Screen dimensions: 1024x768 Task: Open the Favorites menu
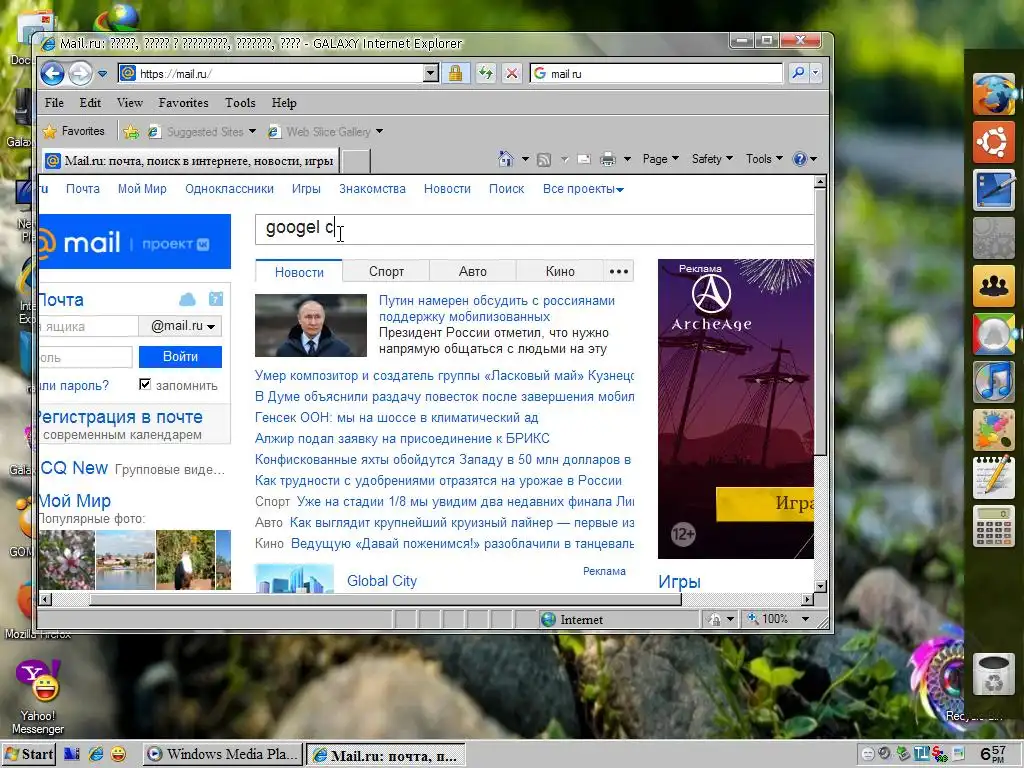click(x=184, y=103)
